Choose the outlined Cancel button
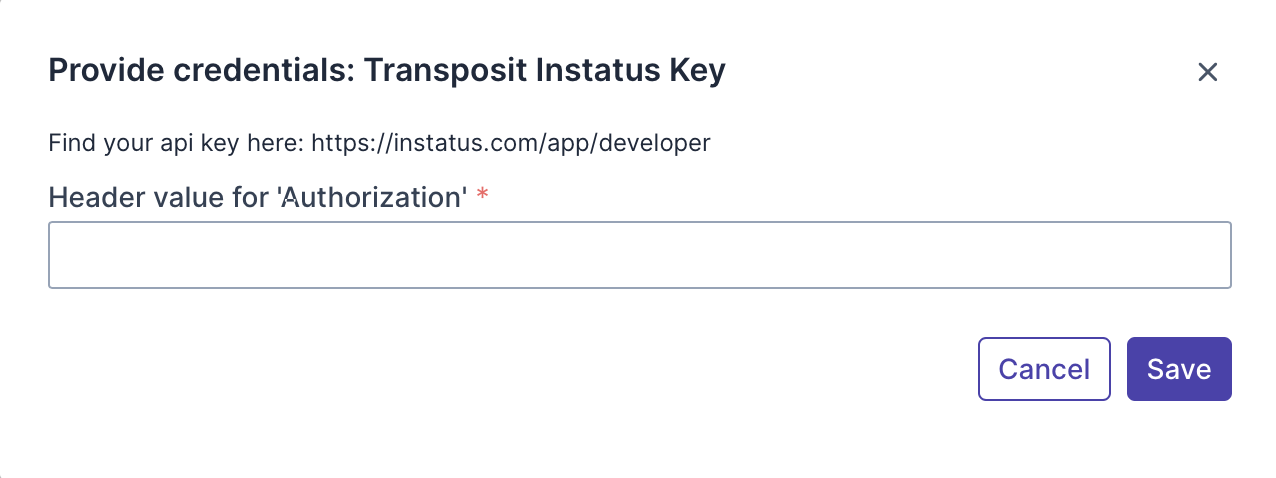Screen dimensions: 1276x478 (1043, 369)
